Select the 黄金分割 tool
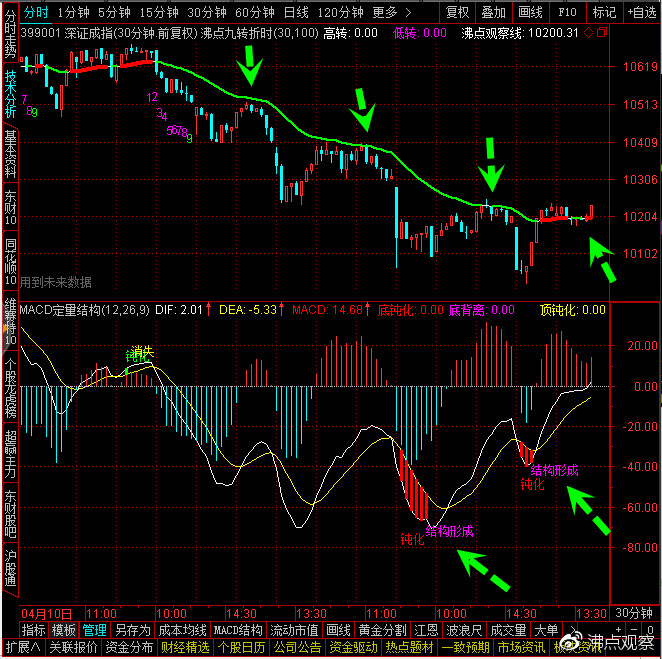This screenshot has height=659, width=662. coord(382,631)
